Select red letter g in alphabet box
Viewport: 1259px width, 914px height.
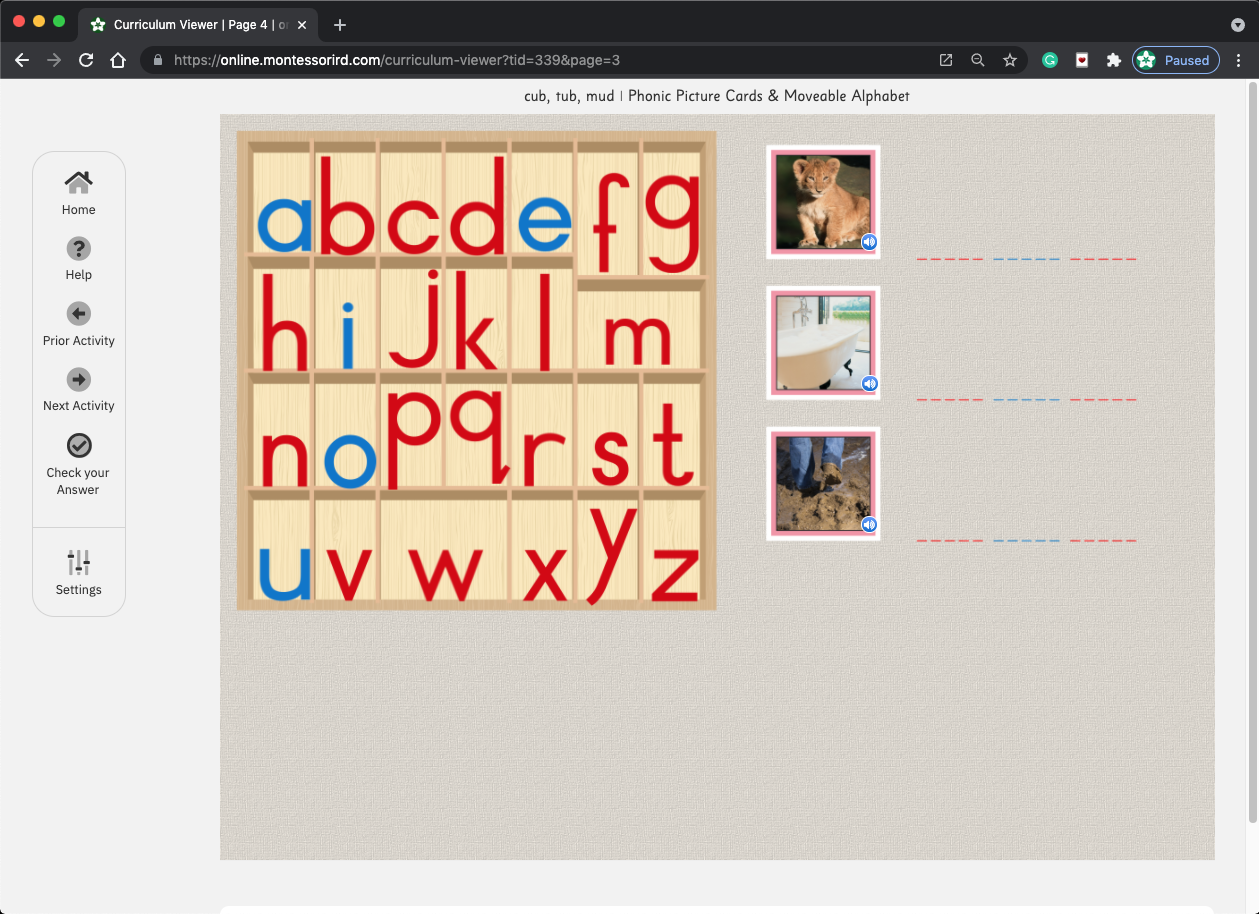coord(673,221)
